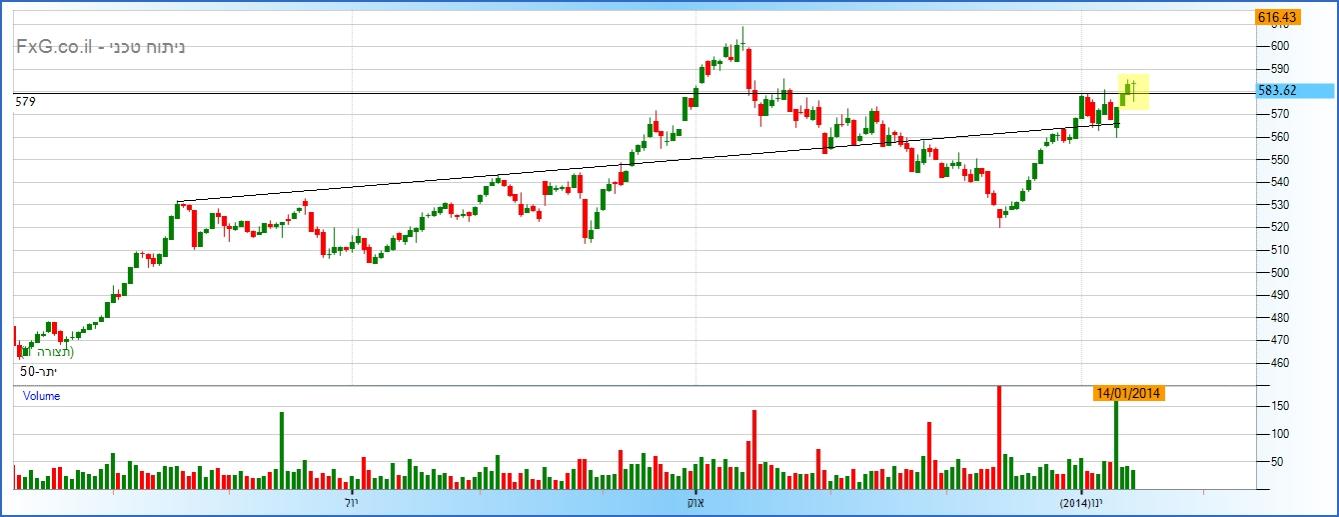Click the 460 level on the price axis

[1279, 363]
